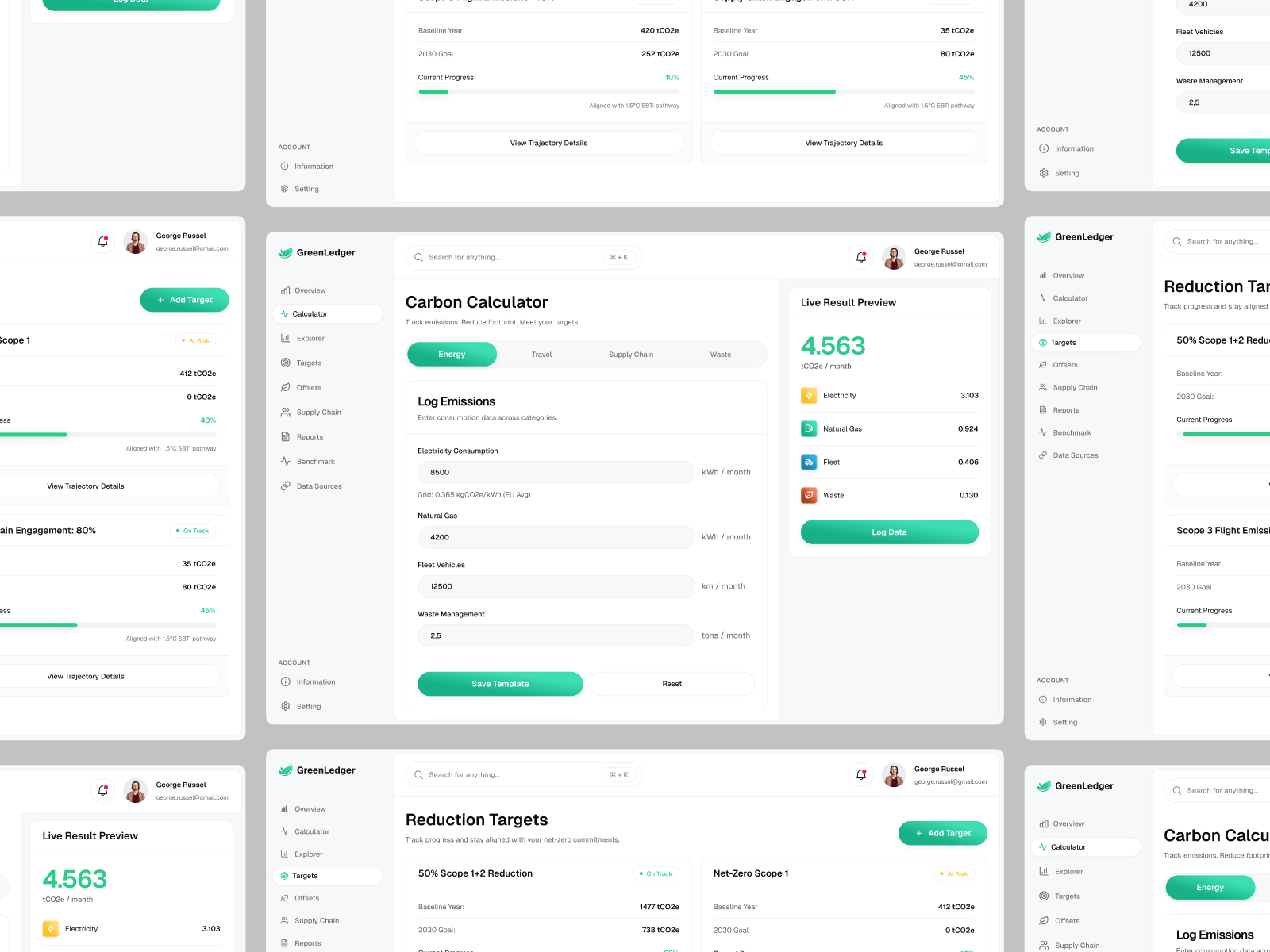This screenshot has height=952, width=1270.
Task: Click the notification bell icon
Action: tap(861, 256)
